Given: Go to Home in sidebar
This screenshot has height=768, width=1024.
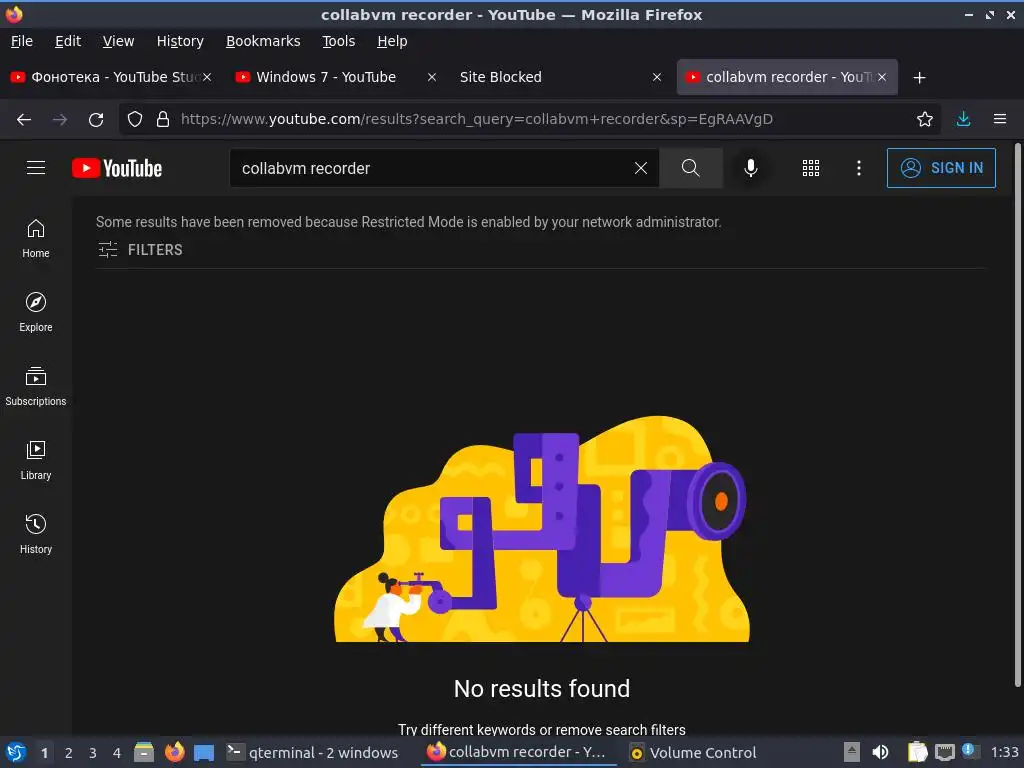Looking at the screenshot, I should 36,238.
